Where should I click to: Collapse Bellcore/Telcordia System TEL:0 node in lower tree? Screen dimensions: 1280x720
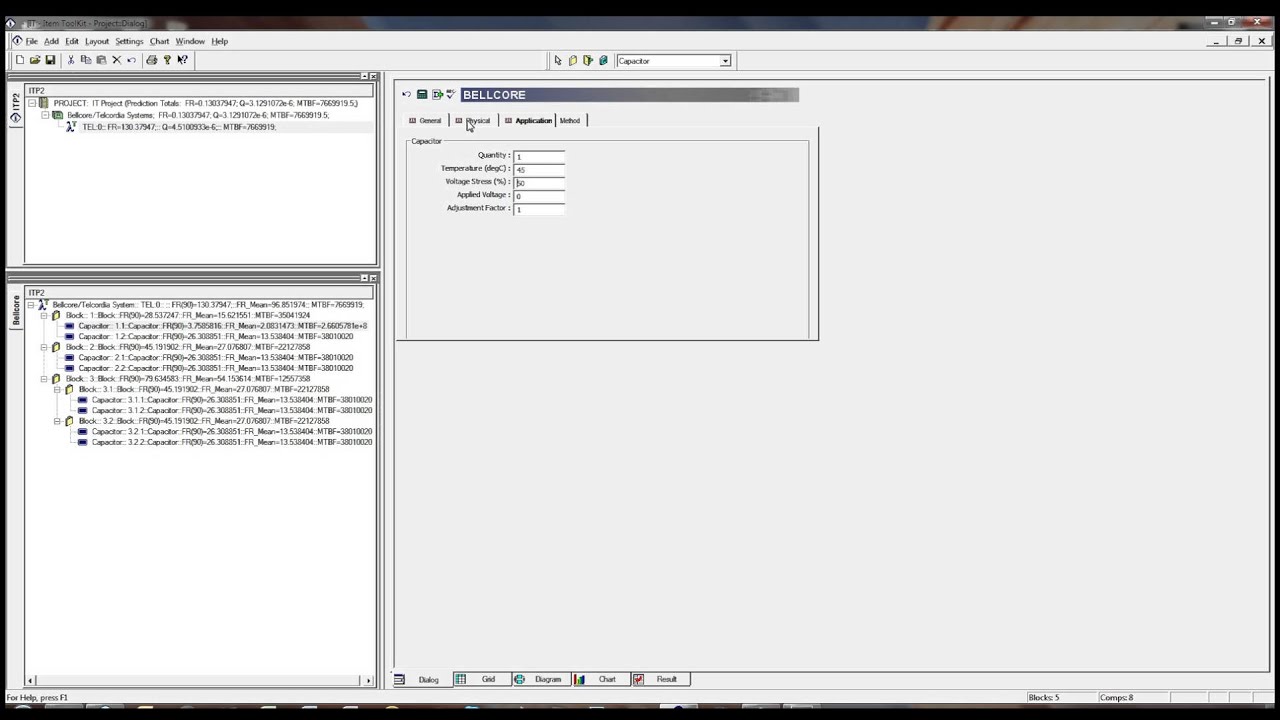click(x=30, y=305)
